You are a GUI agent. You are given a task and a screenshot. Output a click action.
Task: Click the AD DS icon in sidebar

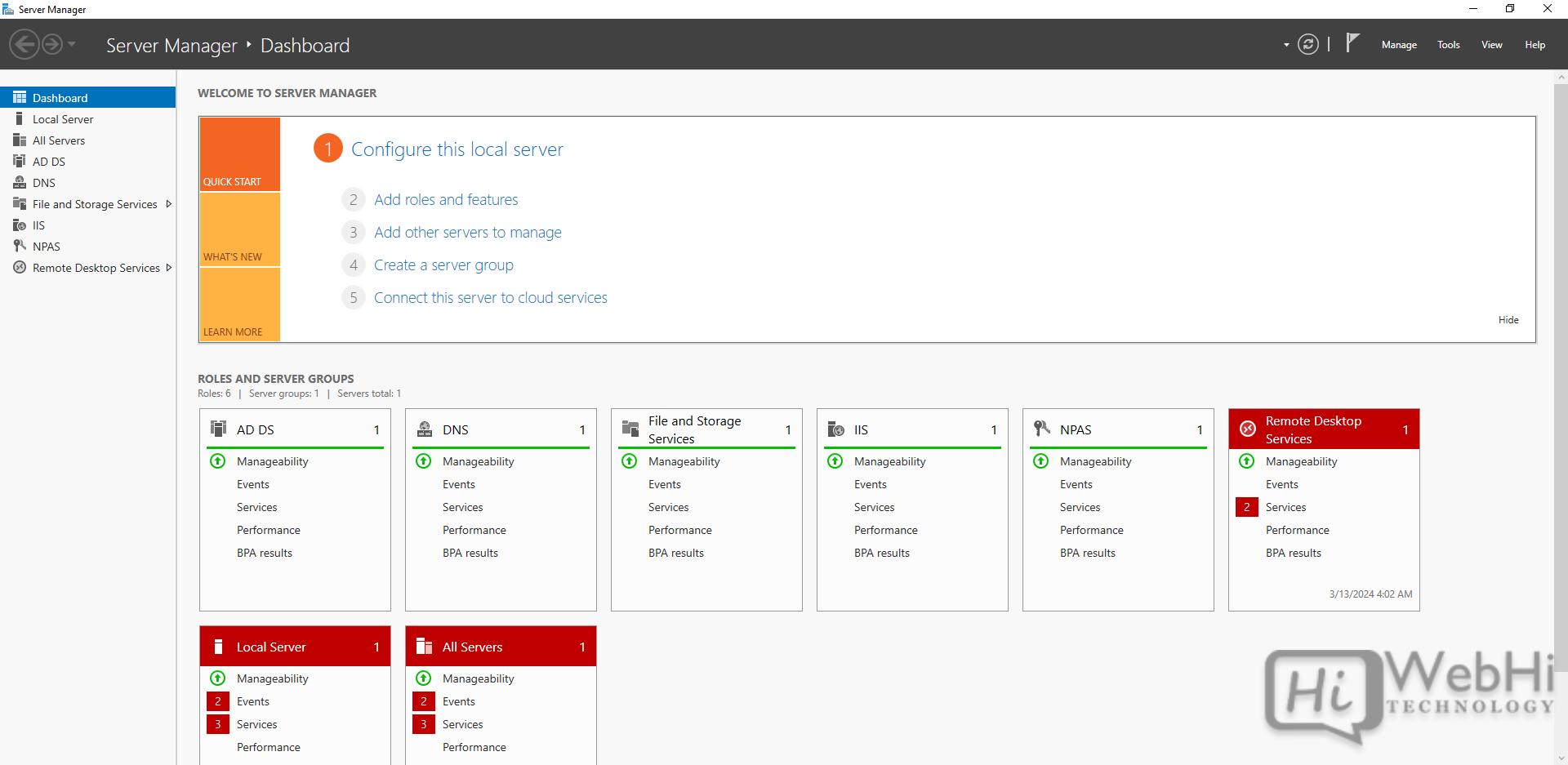(x=20, y=162)
